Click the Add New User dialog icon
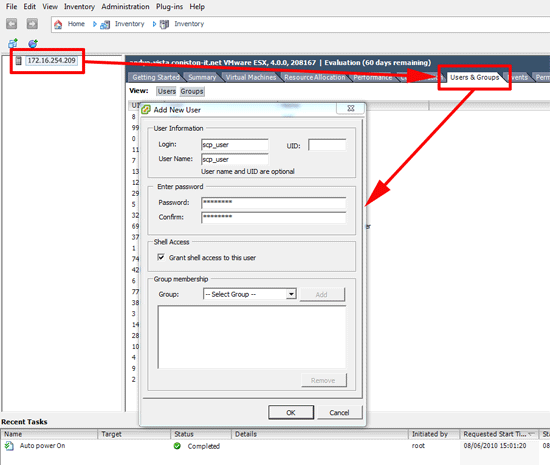The height and width of the screenshot is (465, 550). point(146,110)
